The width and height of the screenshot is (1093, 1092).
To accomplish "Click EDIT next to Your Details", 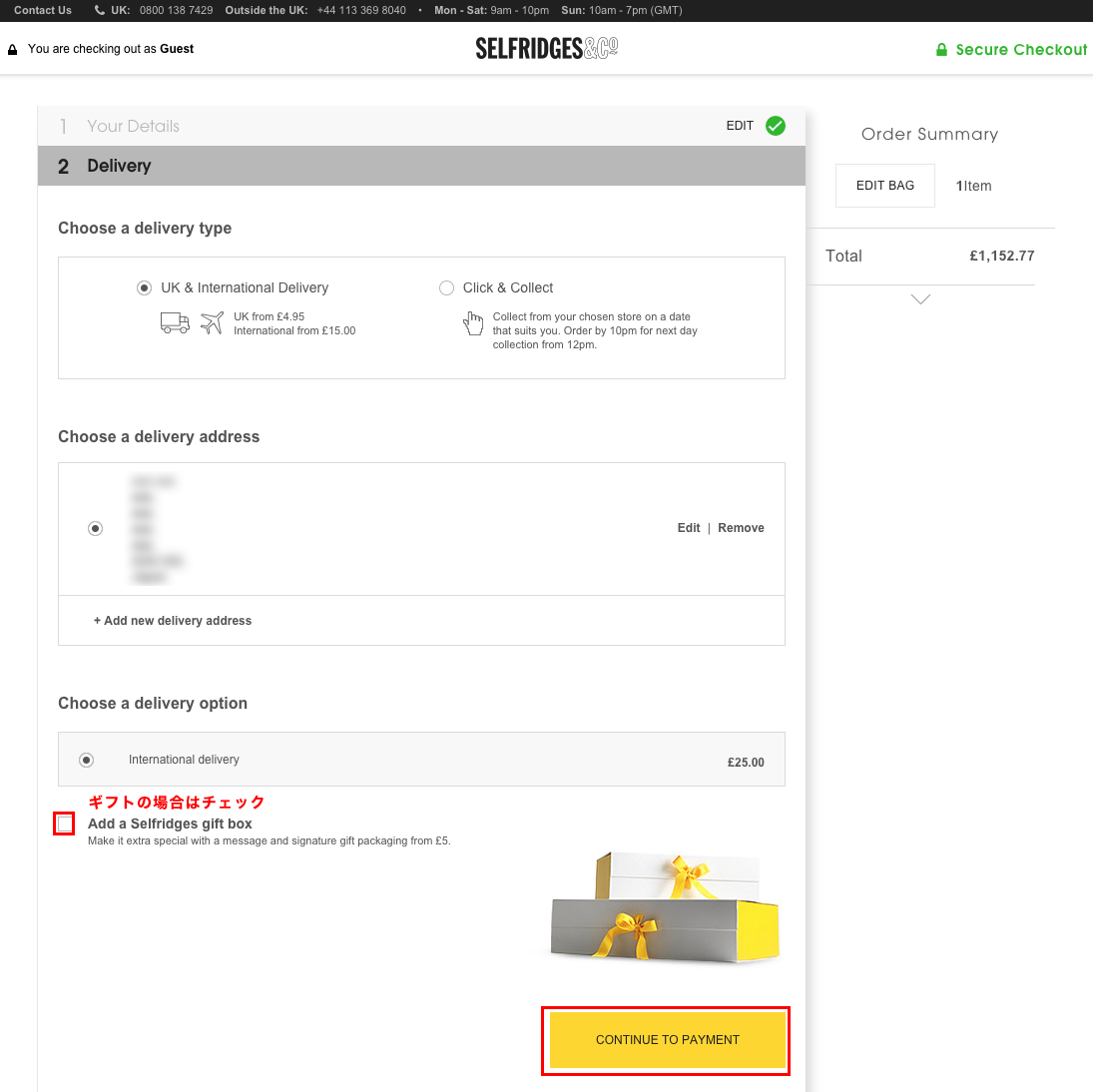I will [740, 126].
